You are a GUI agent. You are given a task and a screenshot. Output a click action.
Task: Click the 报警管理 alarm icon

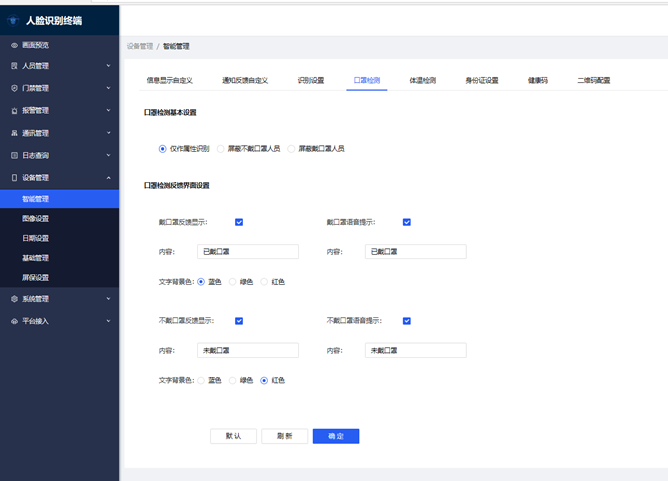pyautogui.click(x=14, y=111)
